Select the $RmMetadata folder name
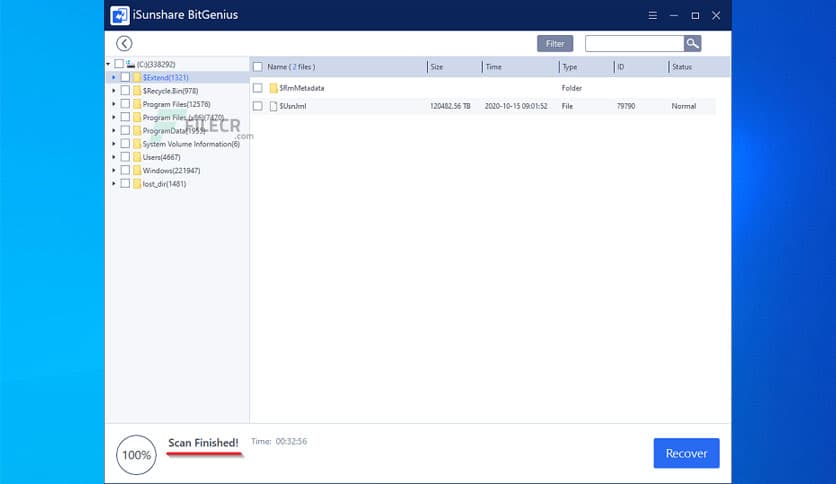 coord(302,88)
